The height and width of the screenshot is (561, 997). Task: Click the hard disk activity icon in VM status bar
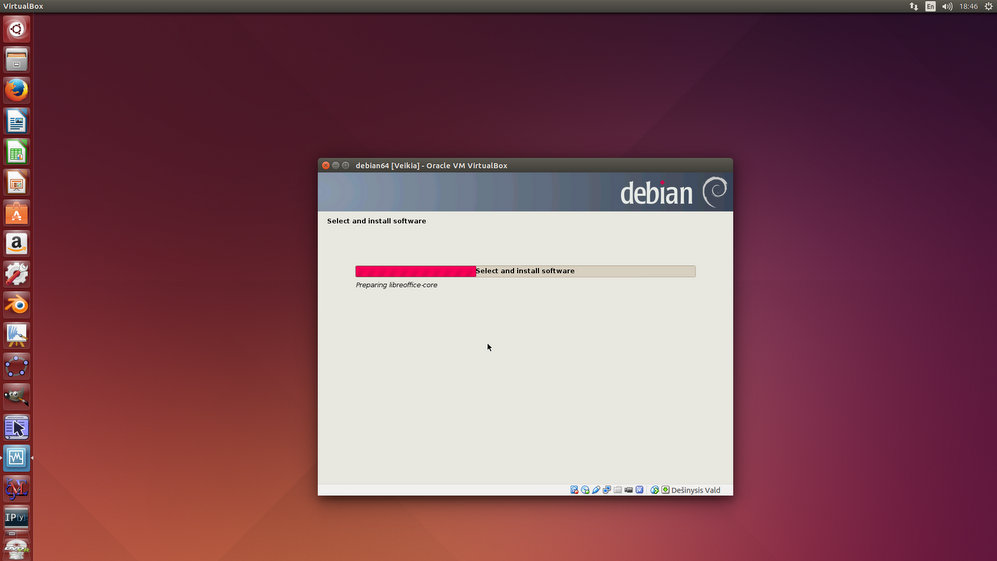point(574,490)
